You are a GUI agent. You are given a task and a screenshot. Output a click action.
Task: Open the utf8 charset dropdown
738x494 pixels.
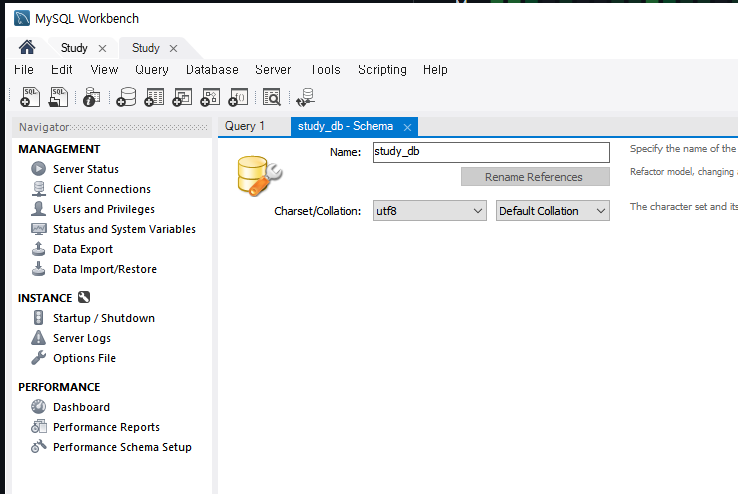pyautogui.click(x=430, y=211)
